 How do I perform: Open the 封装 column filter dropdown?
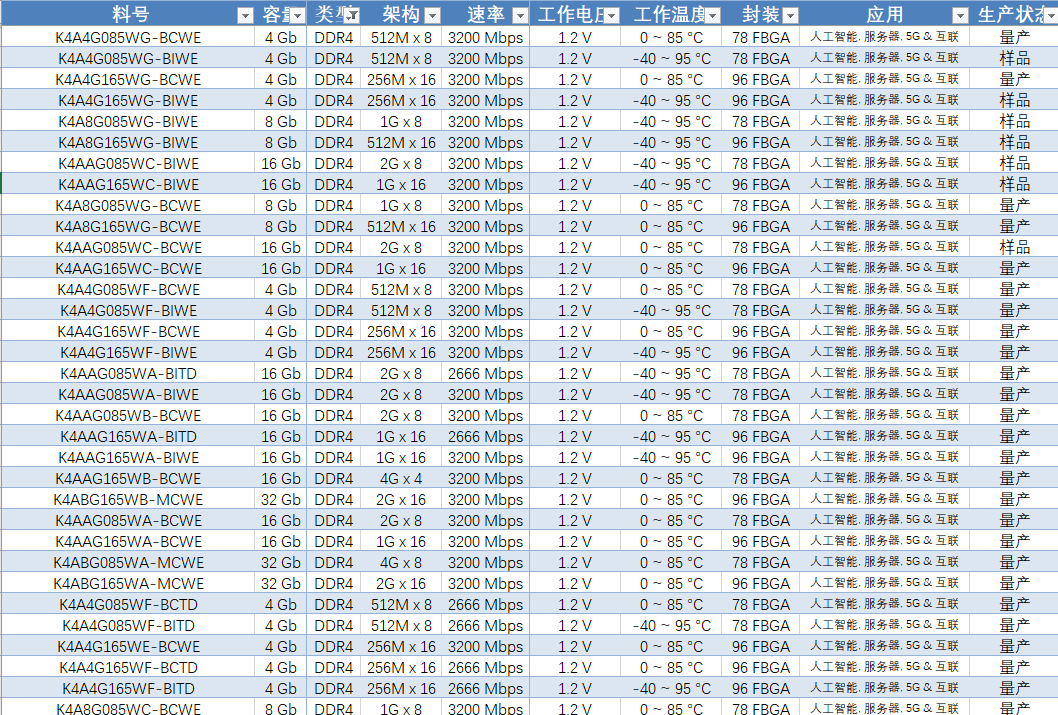pos(791,16)
